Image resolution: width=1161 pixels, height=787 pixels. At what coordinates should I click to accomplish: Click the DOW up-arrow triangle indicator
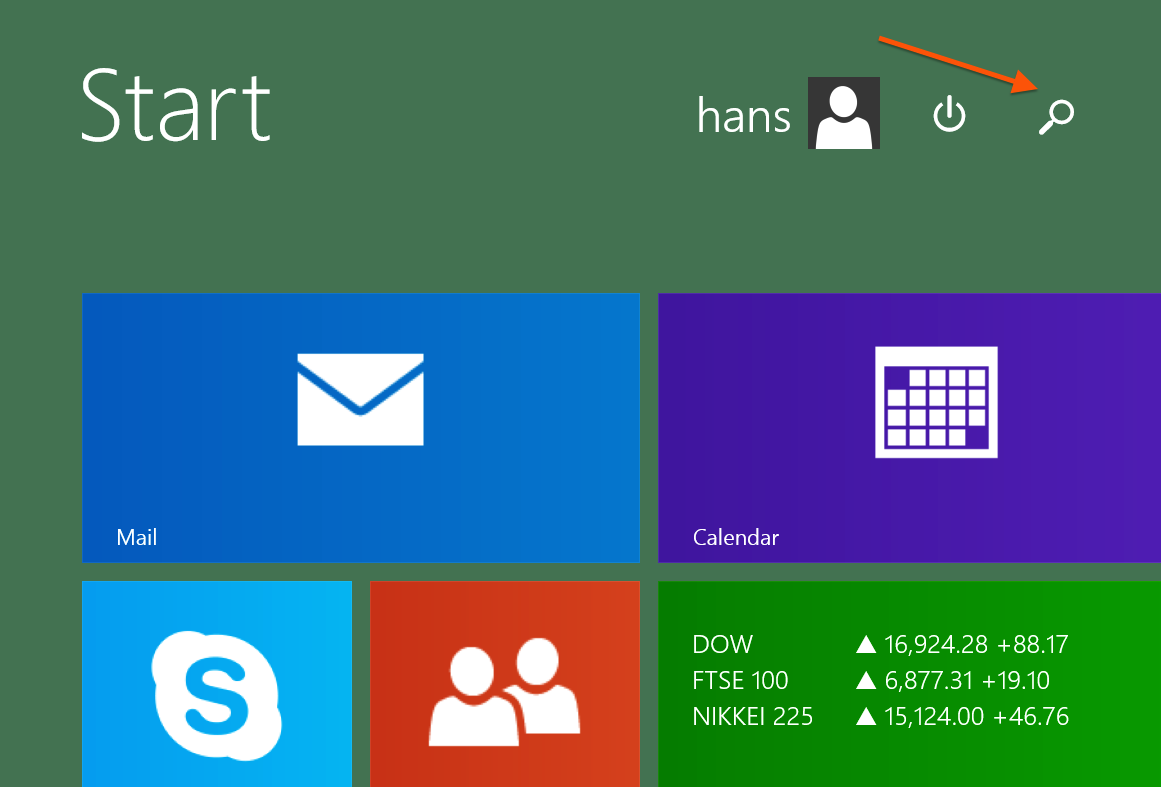pos(866,645)
